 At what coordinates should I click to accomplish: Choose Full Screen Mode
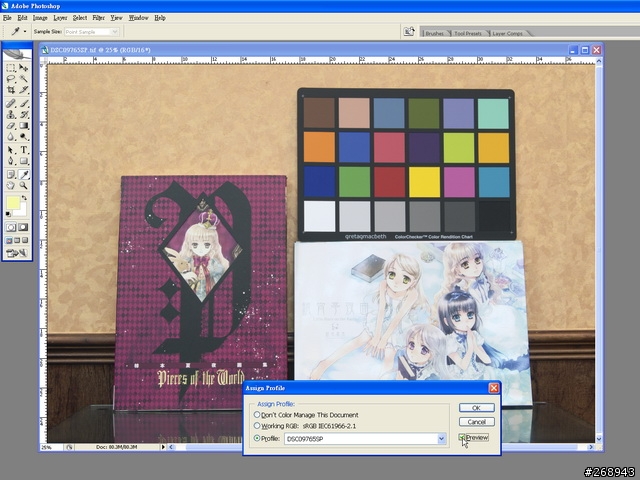click(25, 240)
